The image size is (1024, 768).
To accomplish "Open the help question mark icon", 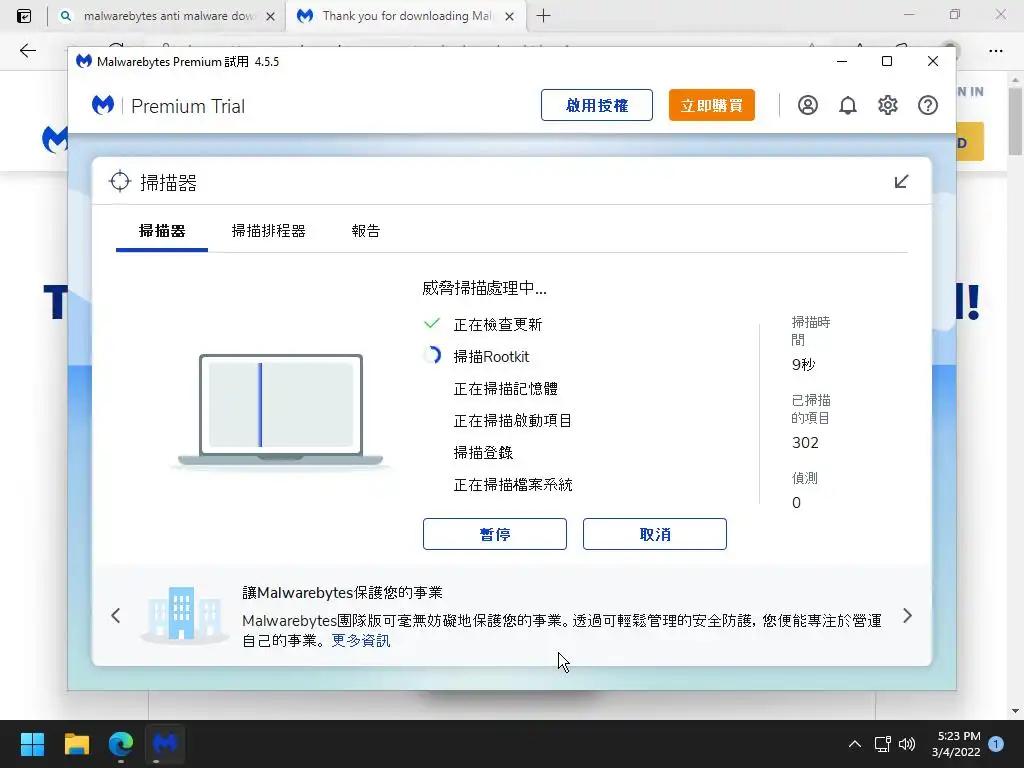I will [927, 105].
